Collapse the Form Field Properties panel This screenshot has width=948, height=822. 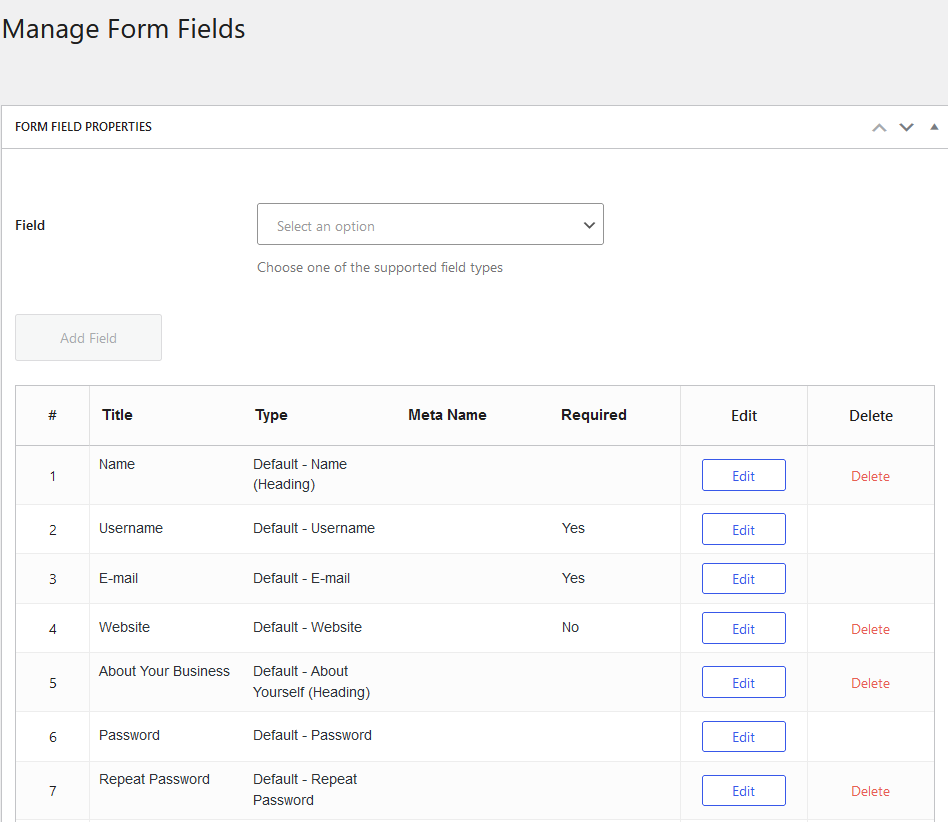pos(934,127)
